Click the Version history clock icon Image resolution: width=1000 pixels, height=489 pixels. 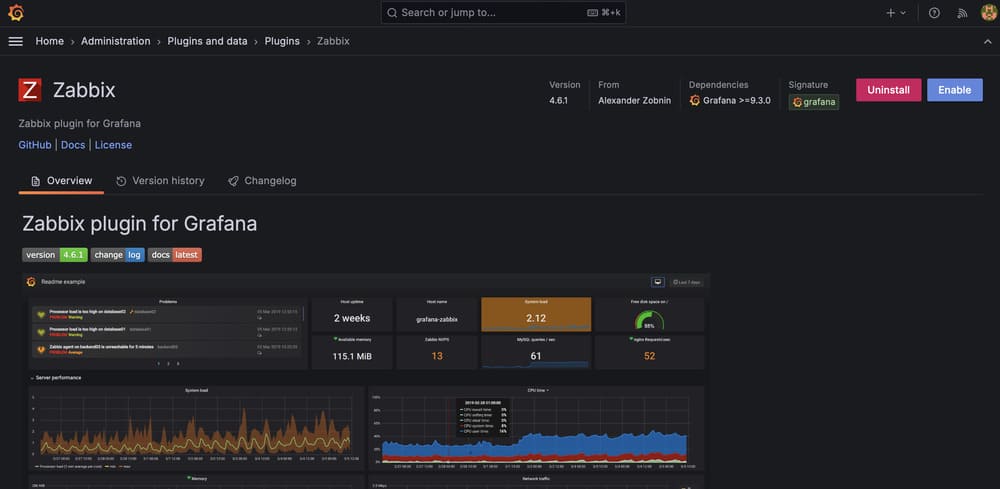click(x=121, y=181)
